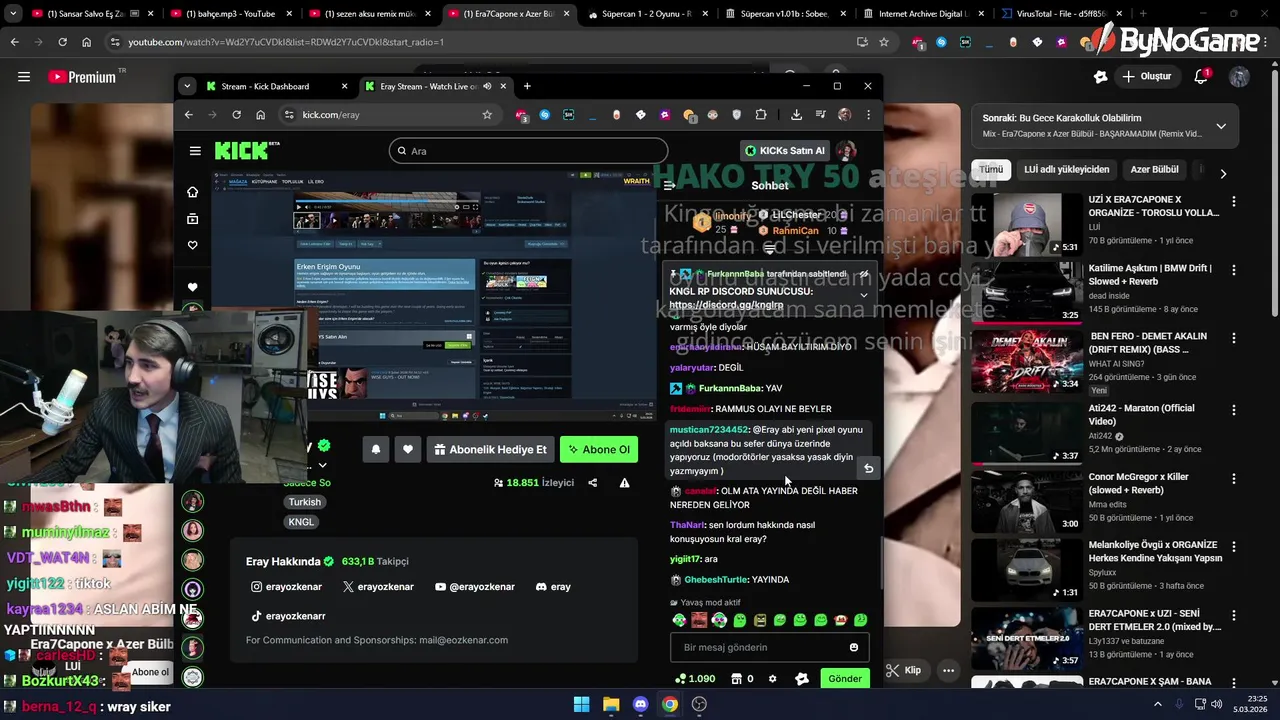
Task: Select the Tümü filter chip
Action: pos(991,170)
